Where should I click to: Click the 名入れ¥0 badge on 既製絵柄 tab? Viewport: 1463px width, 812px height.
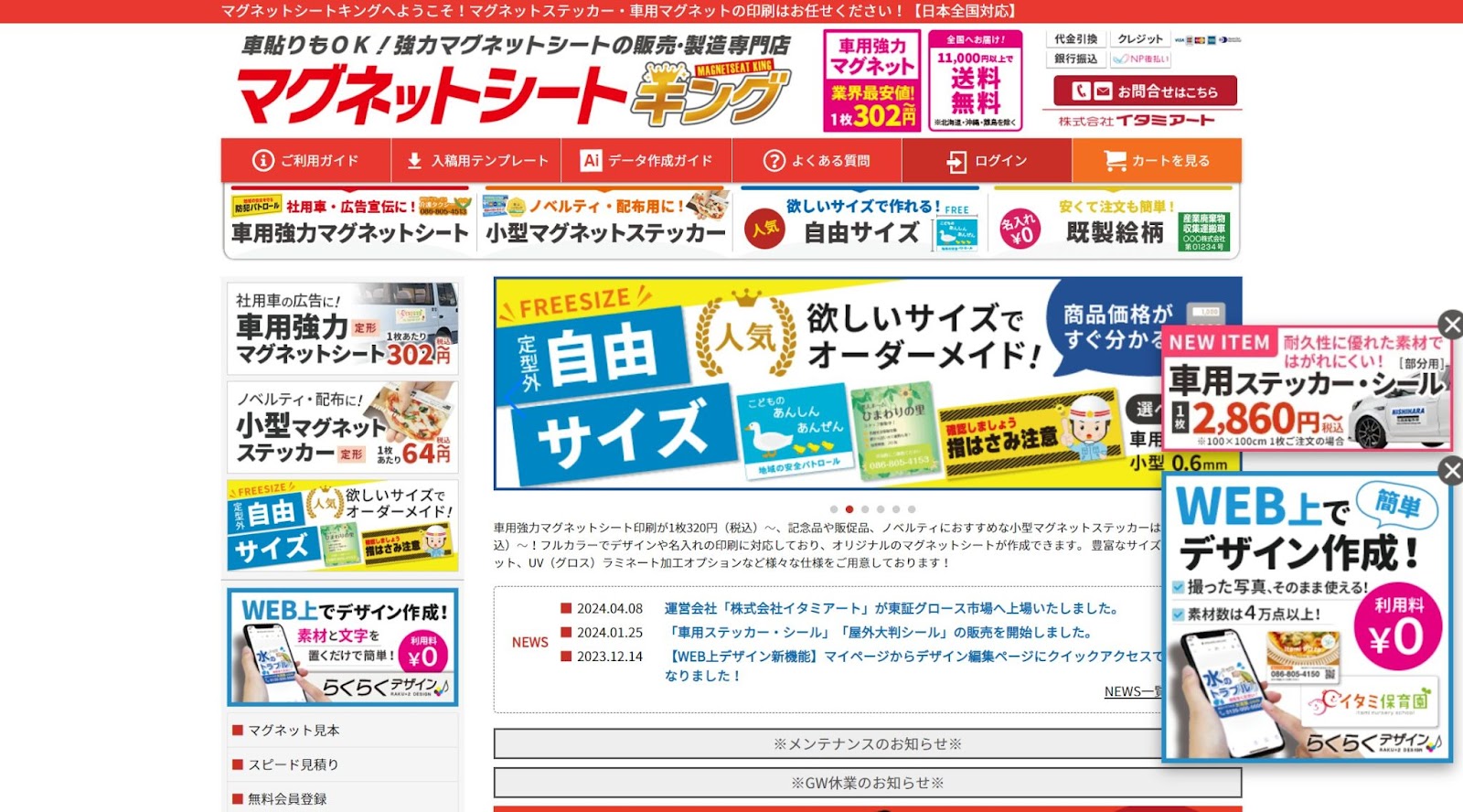point(1020,230)
